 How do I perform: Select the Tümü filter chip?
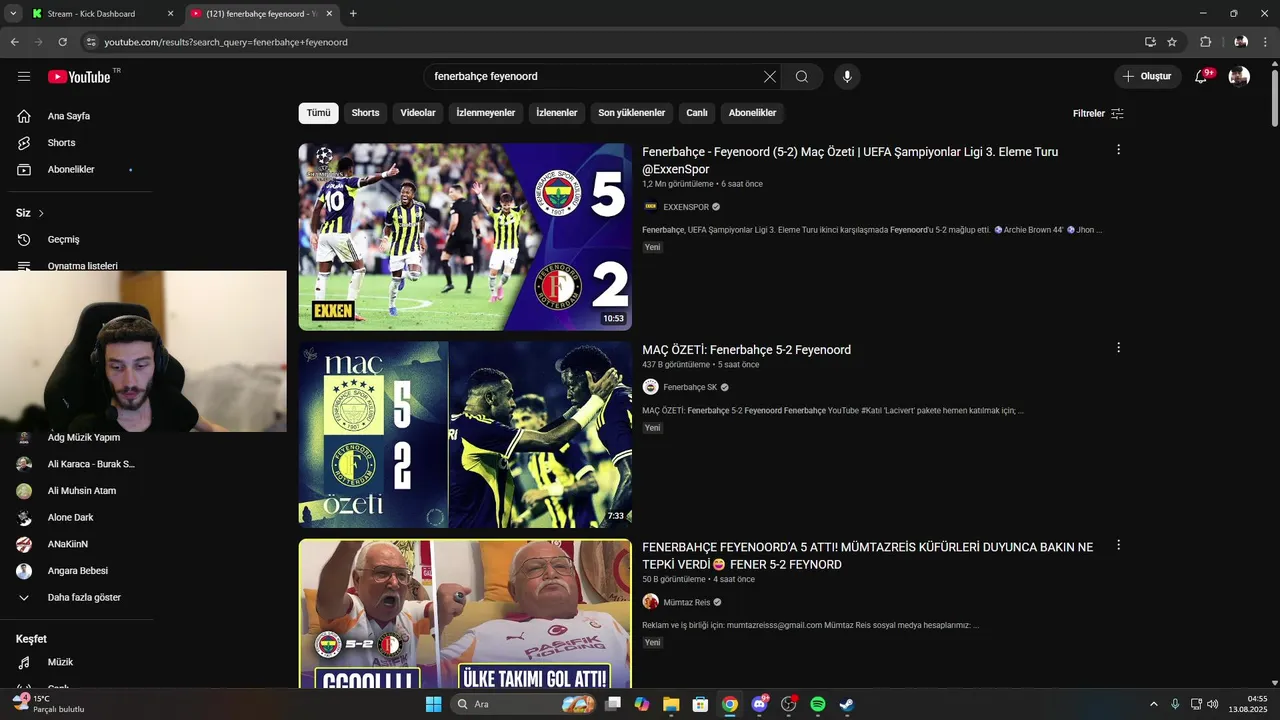318,113
